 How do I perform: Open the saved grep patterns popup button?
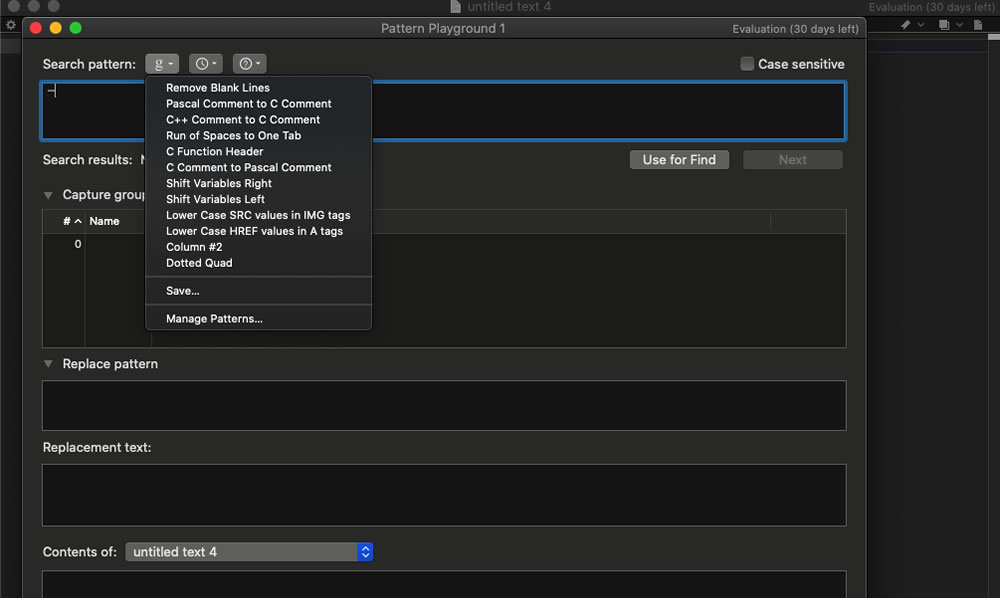[x=162, y=64]
